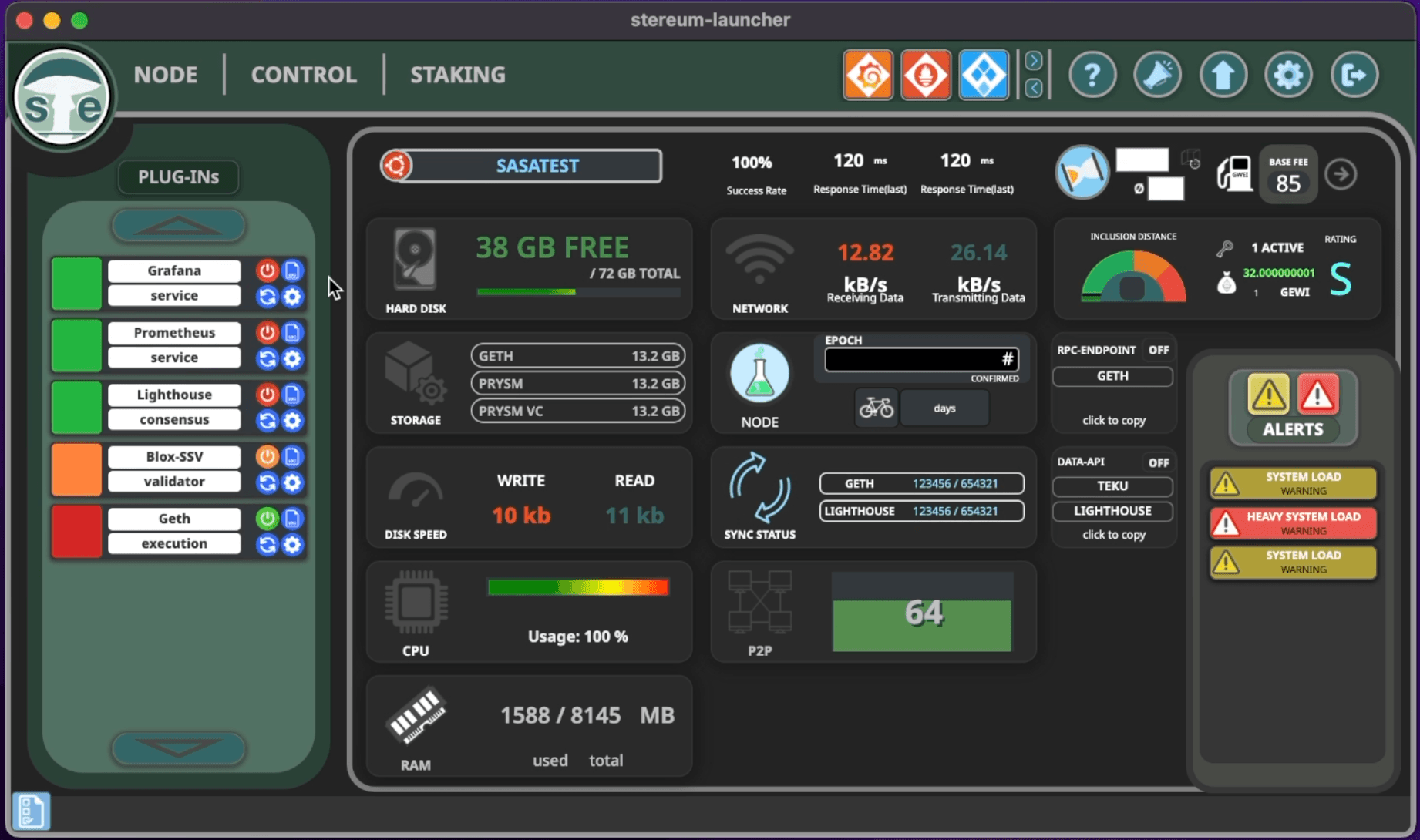Copy the LIGHTHOUSE data API endpoint

coord(1112,511)
